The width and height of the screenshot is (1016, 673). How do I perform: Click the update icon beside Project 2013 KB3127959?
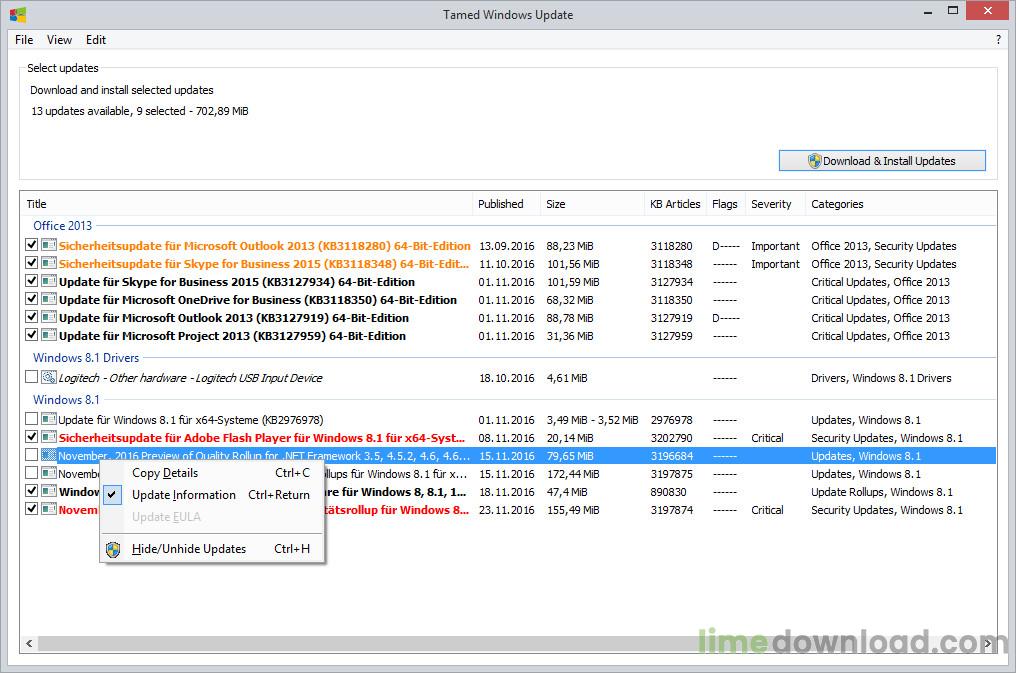(49, 336)
